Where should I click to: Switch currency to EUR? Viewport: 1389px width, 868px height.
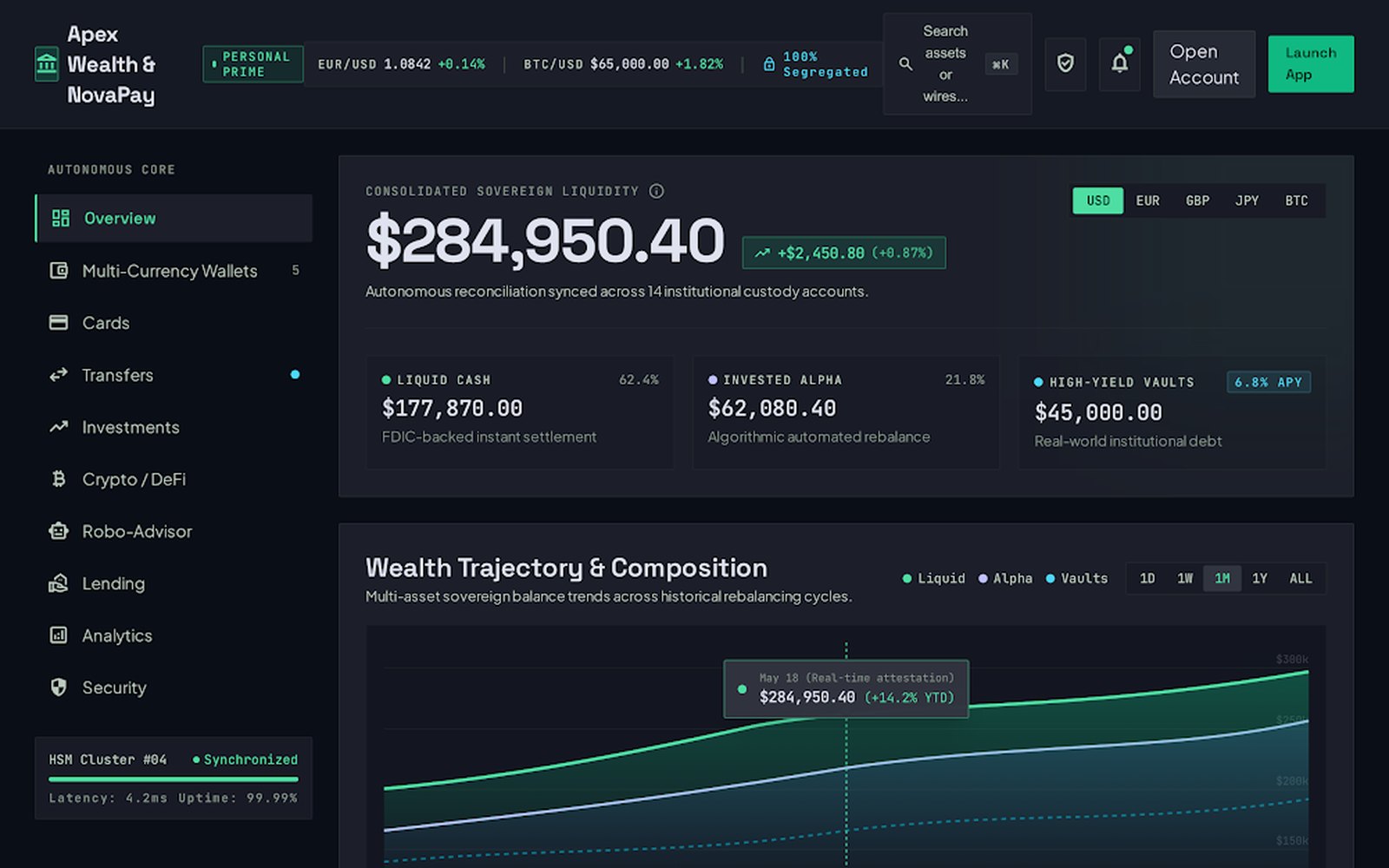click(1148, 201)
